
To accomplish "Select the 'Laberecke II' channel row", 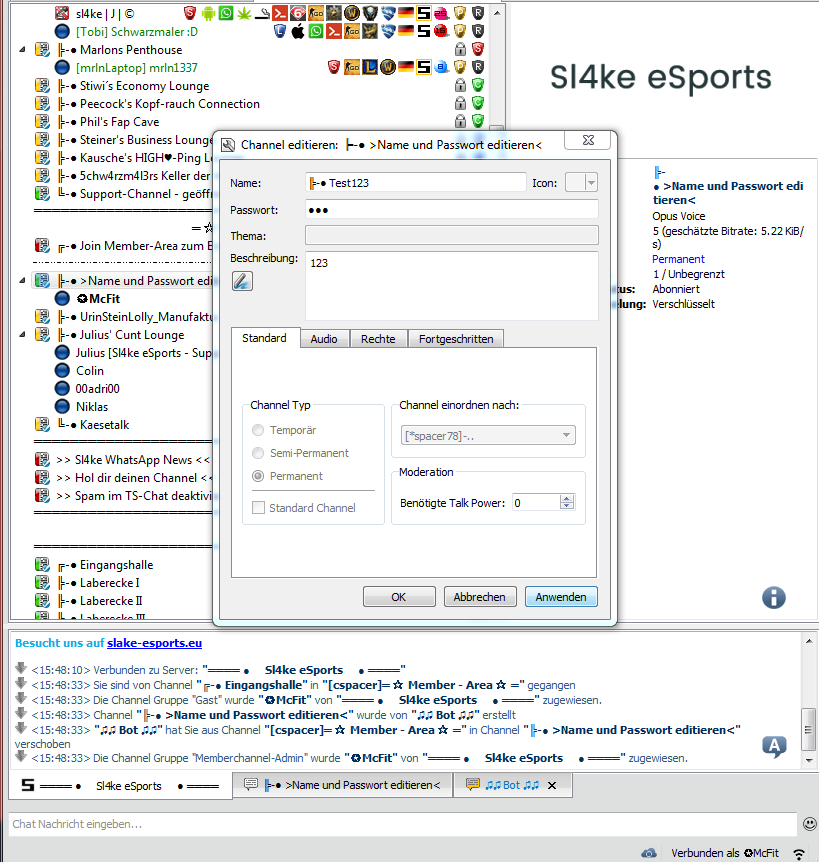I will coord(111,600).
